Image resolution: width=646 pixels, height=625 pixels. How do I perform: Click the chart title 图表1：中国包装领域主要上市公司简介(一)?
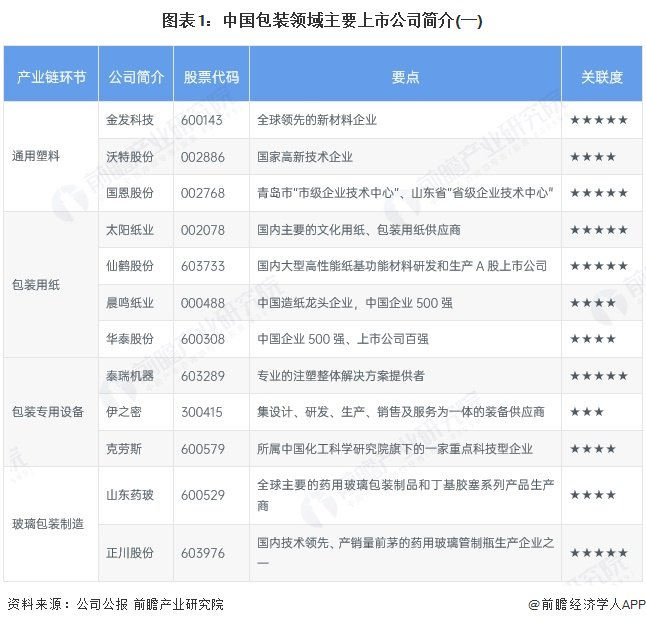point(322,21)
